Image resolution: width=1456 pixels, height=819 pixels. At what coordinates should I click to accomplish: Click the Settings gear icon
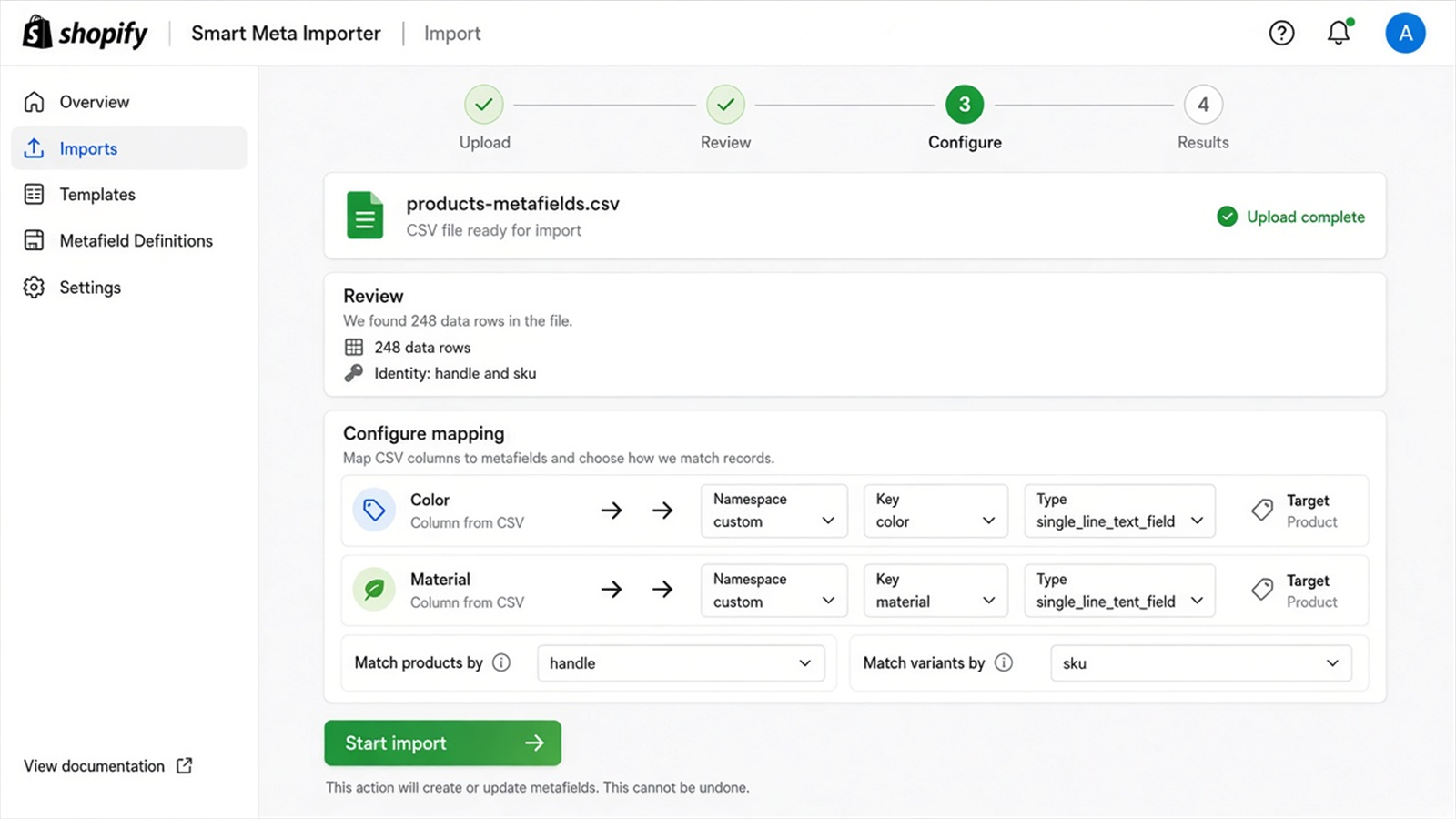click(34, 288)
